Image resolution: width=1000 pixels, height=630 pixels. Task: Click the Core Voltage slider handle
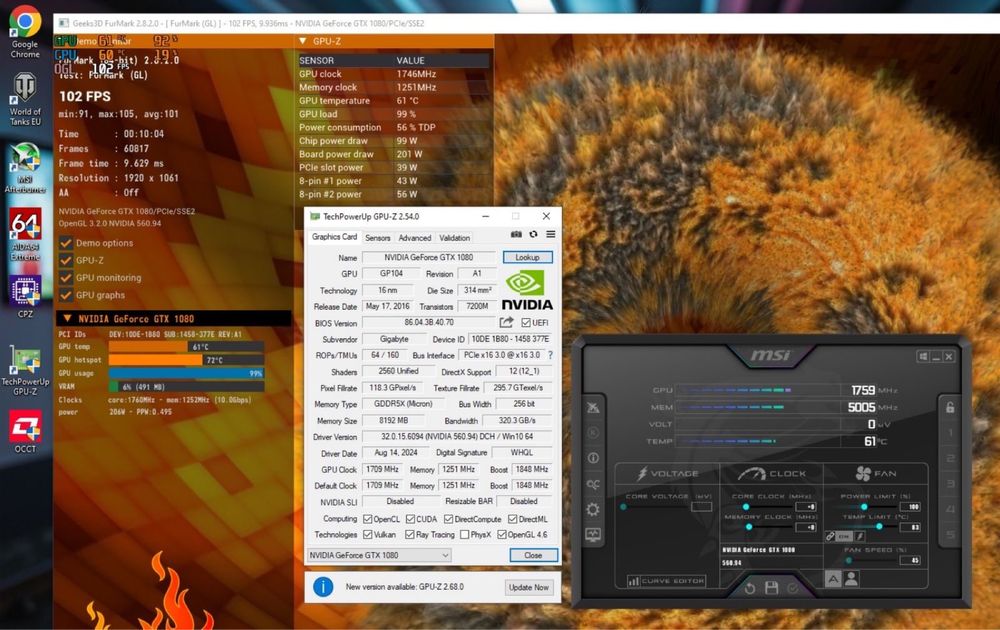point(623,507)
